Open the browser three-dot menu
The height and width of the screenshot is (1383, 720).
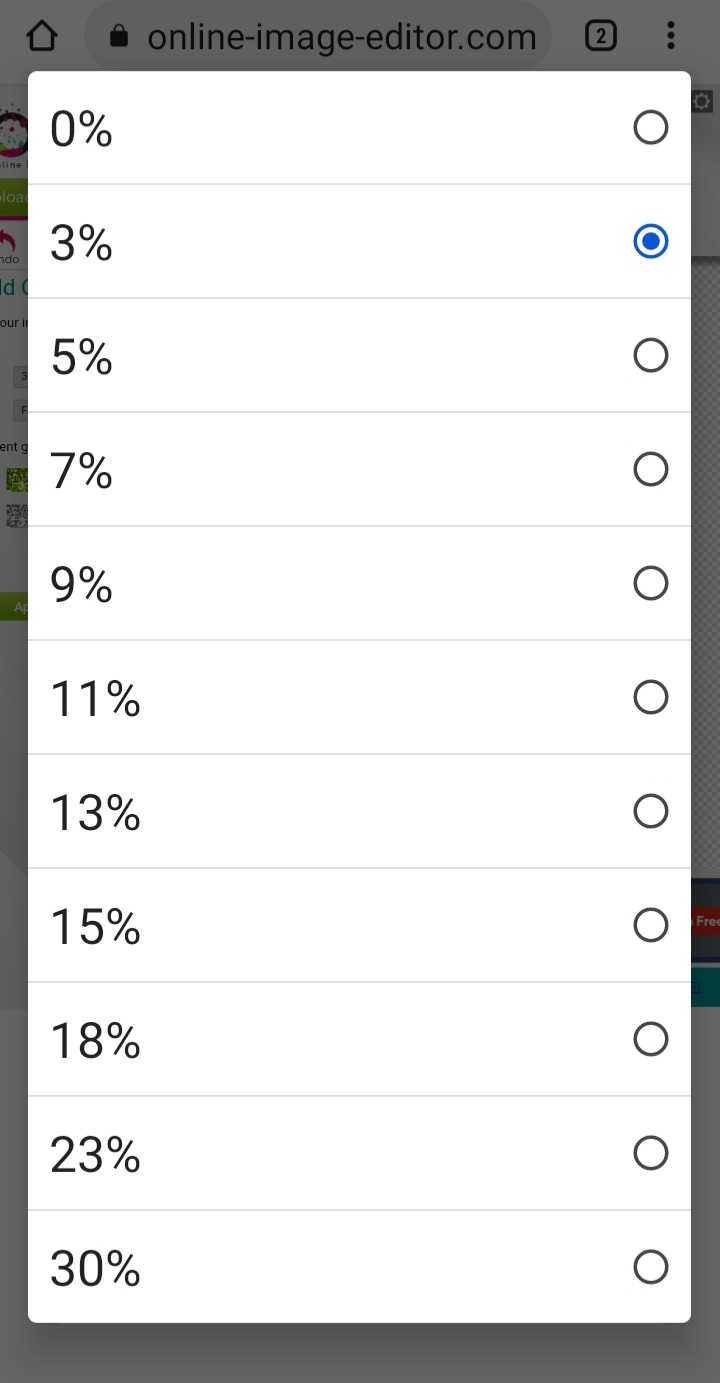(670, 37)
